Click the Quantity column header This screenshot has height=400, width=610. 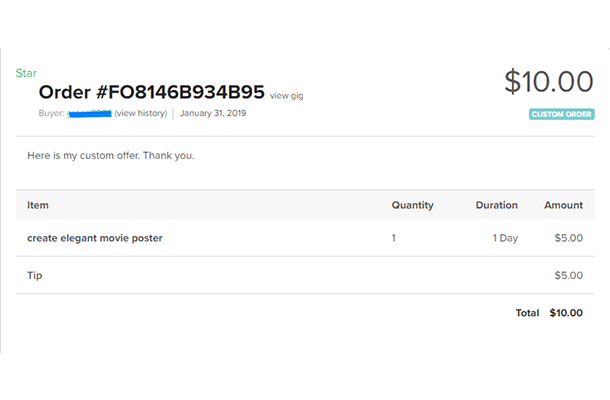click(x=412, y=205)
